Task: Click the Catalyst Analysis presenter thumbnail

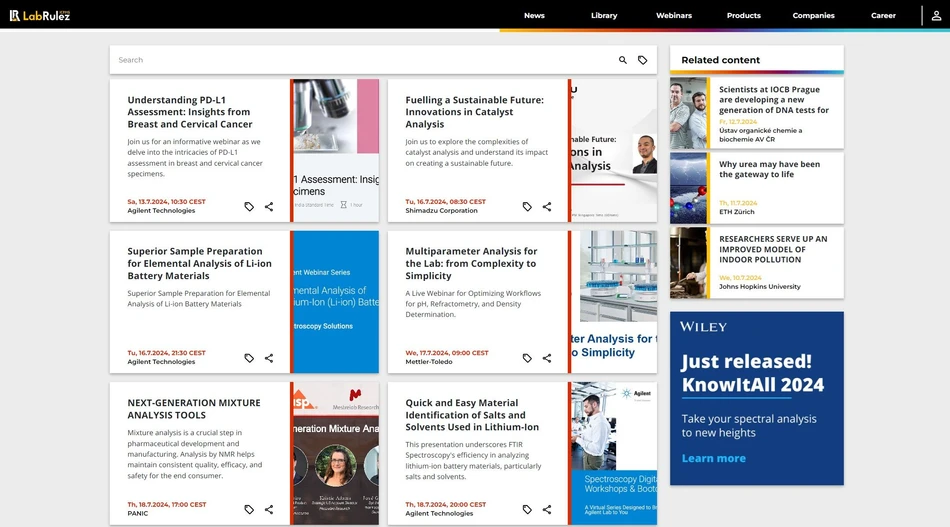Action: (x=614, y=150)
